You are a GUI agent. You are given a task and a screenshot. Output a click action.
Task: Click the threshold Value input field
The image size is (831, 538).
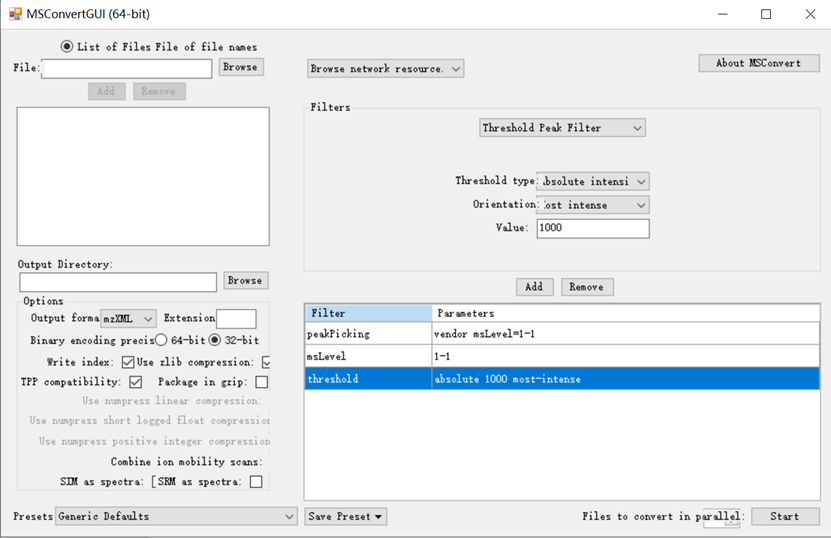pyautogui.click(x=592, y=228)
